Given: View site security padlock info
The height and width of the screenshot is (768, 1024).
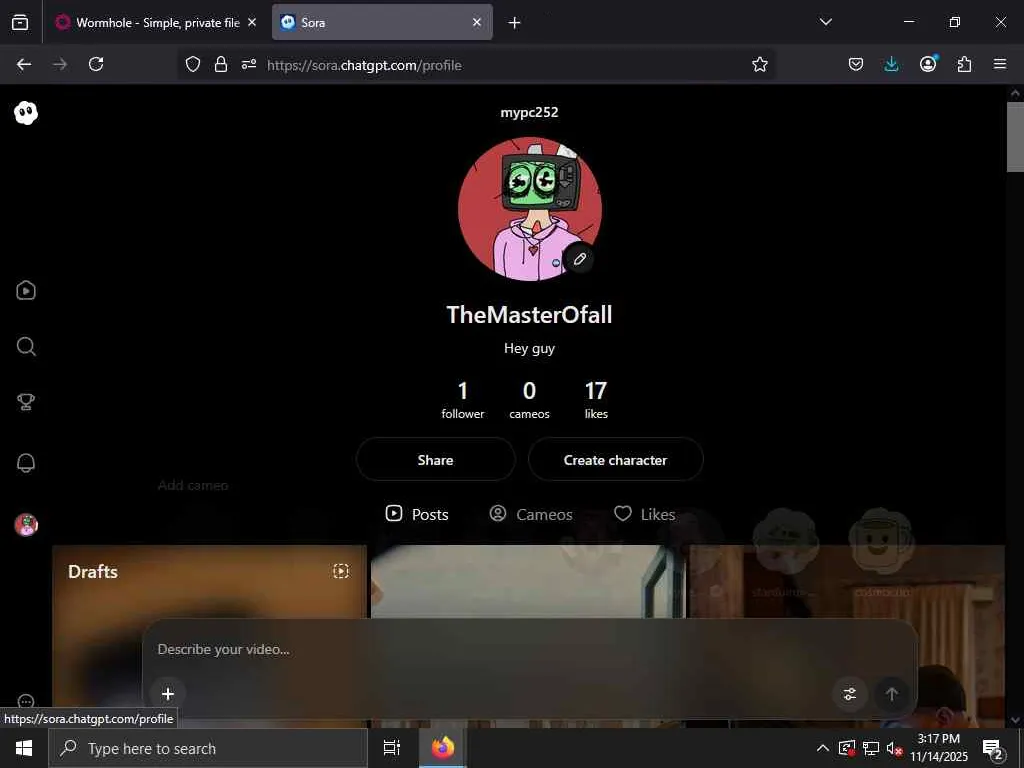Looking at the screenshot, I should click(x=221, y=65).
